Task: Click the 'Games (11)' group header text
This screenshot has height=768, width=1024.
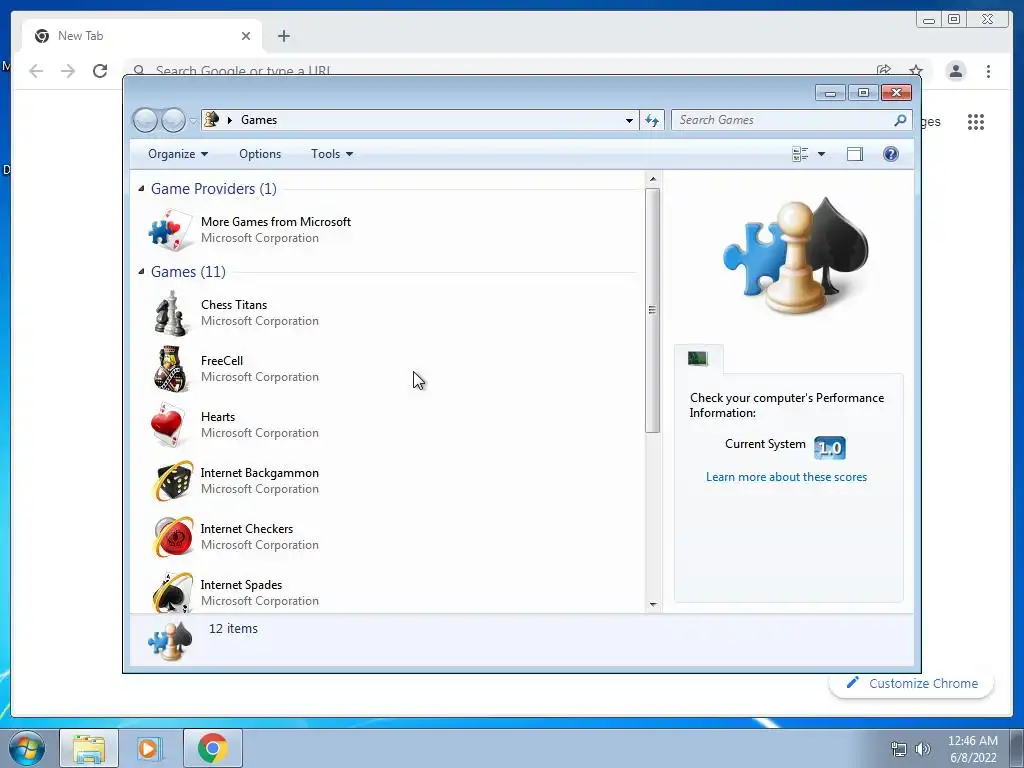Action: tap(188, 272)
